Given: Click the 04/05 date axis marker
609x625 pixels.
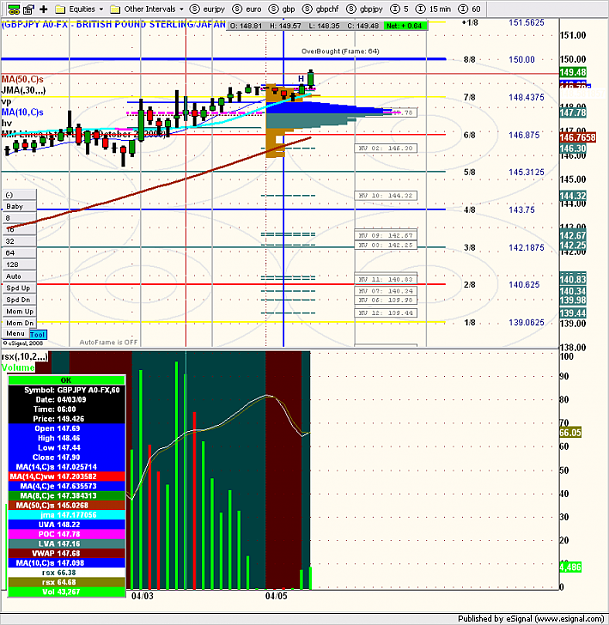Looking at the screenshot, I should click(276, 596).
